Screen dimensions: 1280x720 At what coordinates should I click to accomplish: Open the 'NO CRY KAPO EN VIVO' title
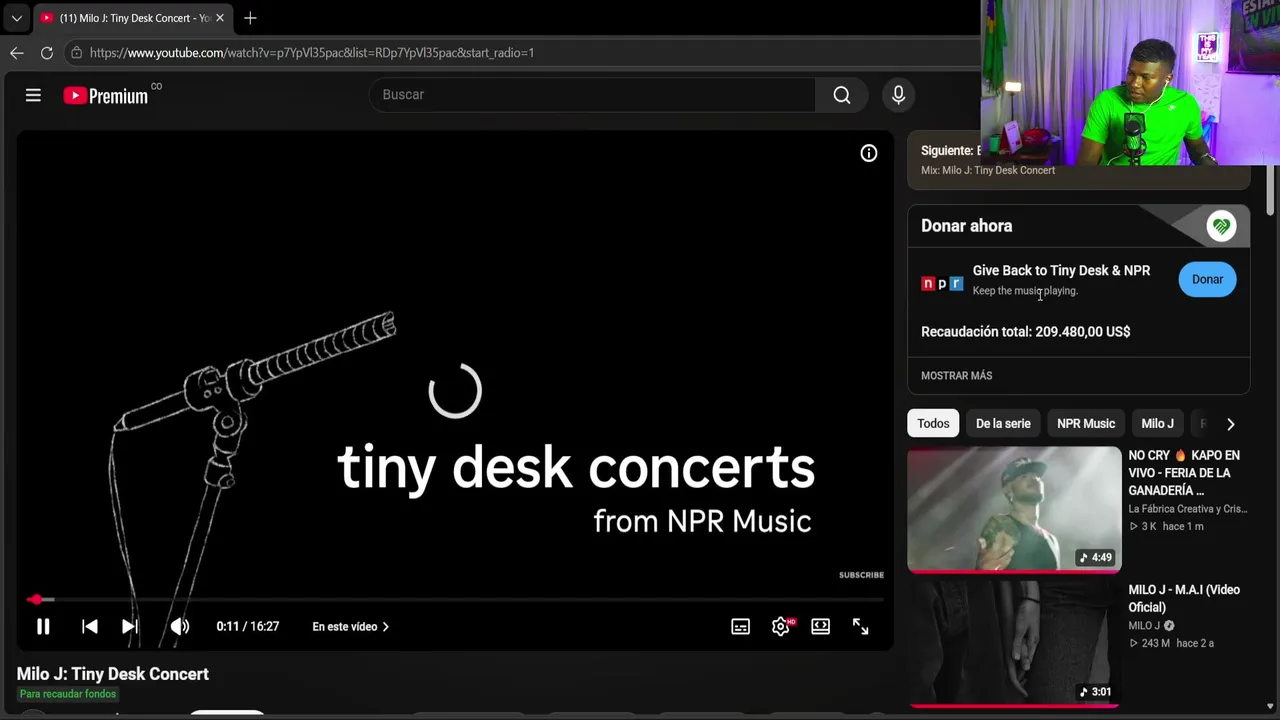tap(1184, 473)
